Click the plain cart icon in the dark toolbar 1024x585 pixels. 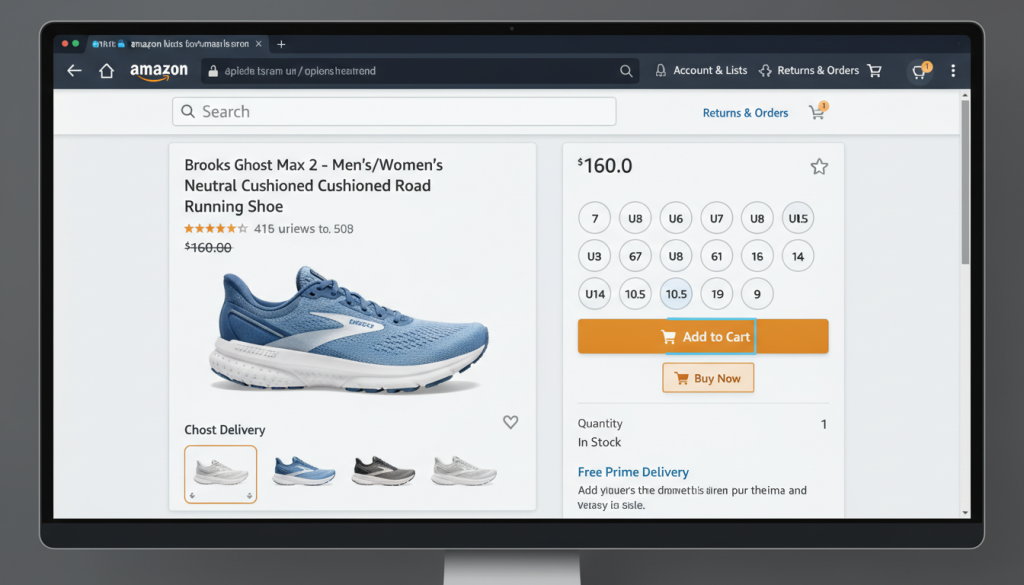[x=874, y=71]
